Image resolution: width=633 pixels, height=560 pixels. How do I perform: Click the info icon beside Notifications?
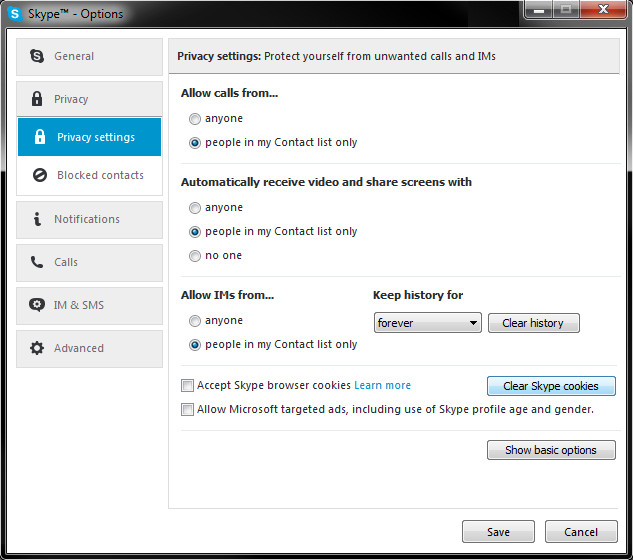coord(37,219)
